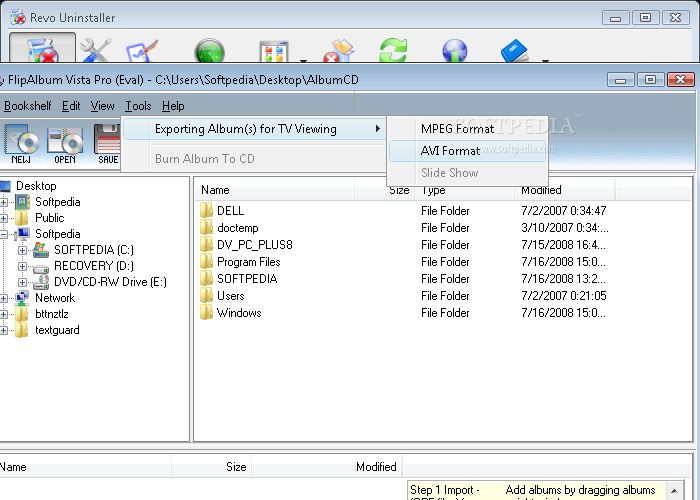Click Modified column header in bottom panel
The width and height of the screenshot is (700, 500).
pyautogui.click(x=327, y=467)
